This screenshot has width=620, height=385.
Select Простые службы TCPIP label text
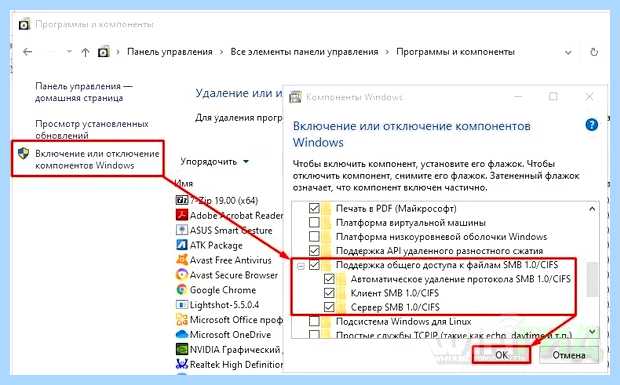pyautogui.click(x=454, y=335)
